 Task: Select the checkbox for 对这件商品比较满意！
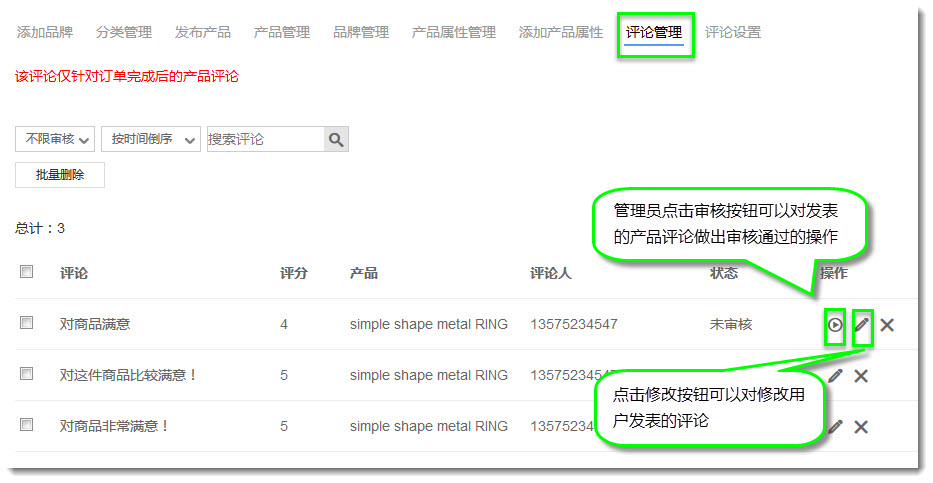27,374
